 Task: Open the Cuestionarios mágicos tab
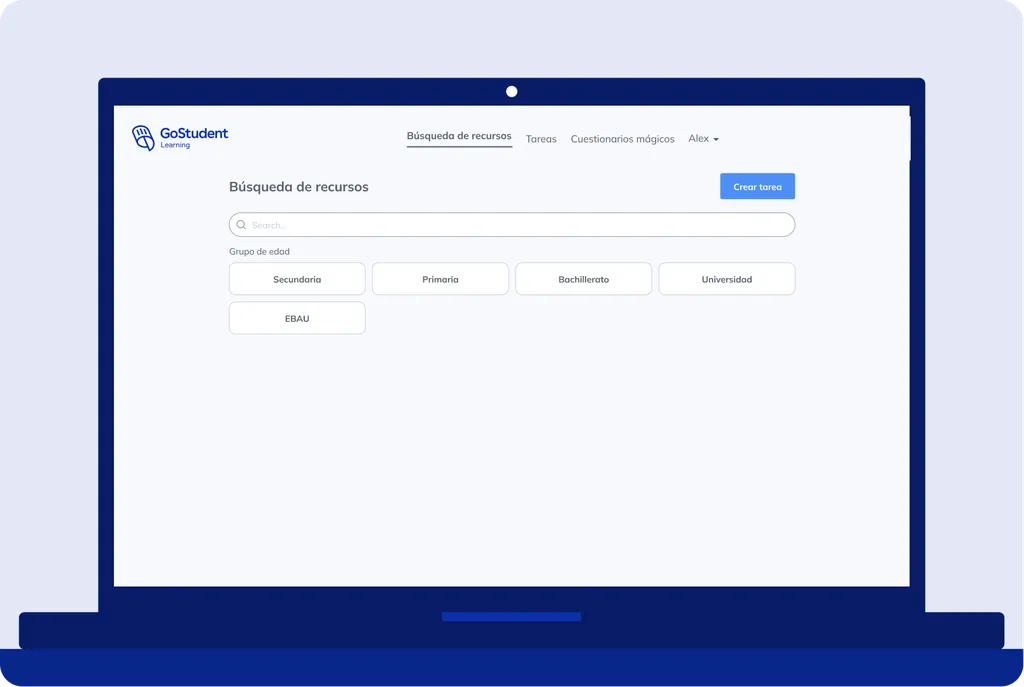[x=622, y=139]
